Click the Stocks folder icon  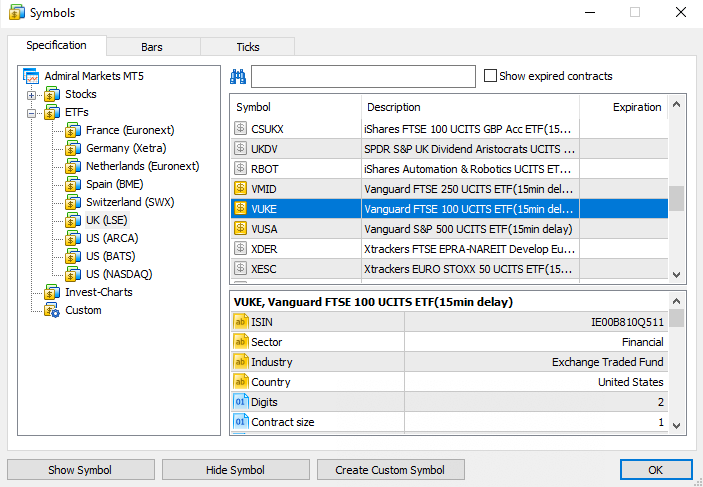coord(52,94)
